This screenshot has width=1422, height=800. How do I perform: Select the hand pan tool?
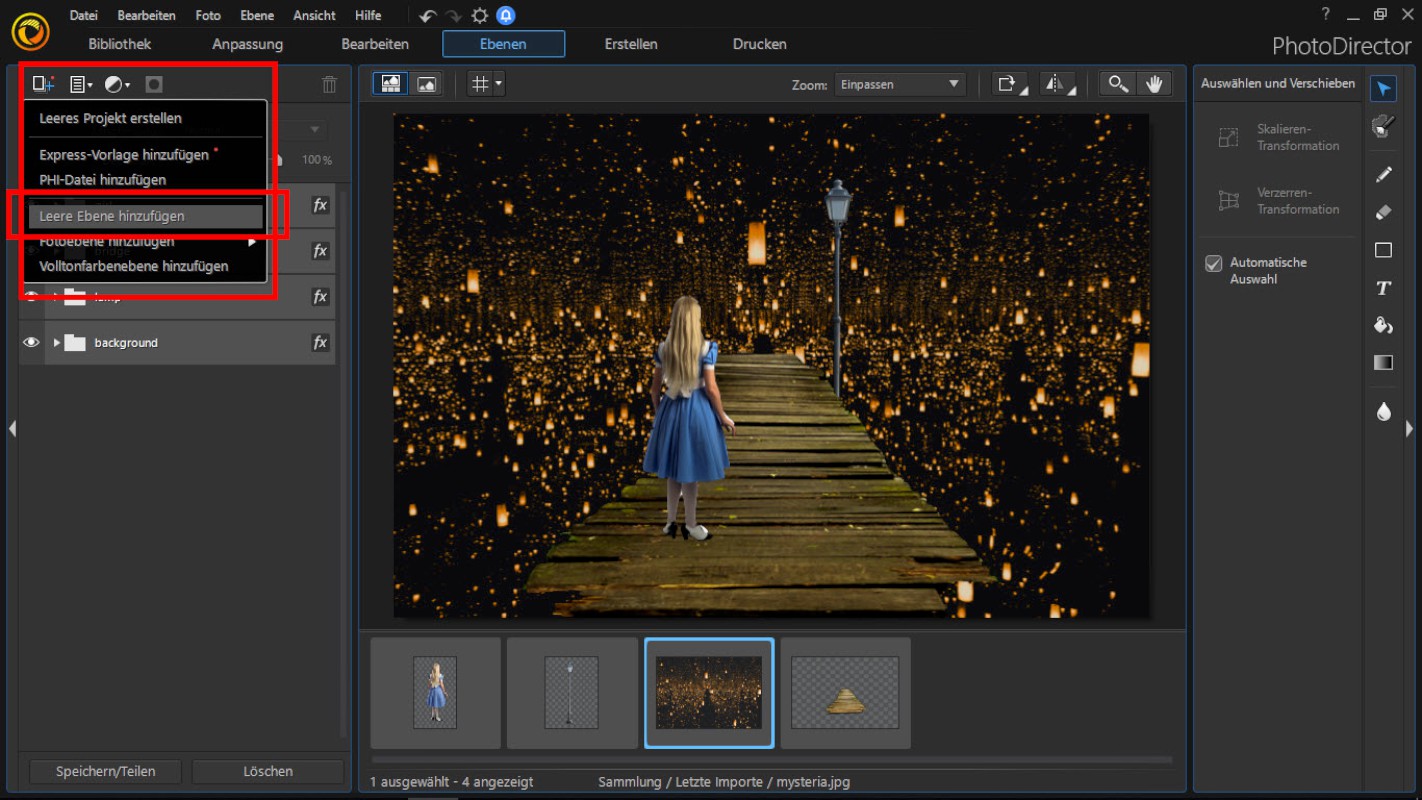tap(1154, 84)
